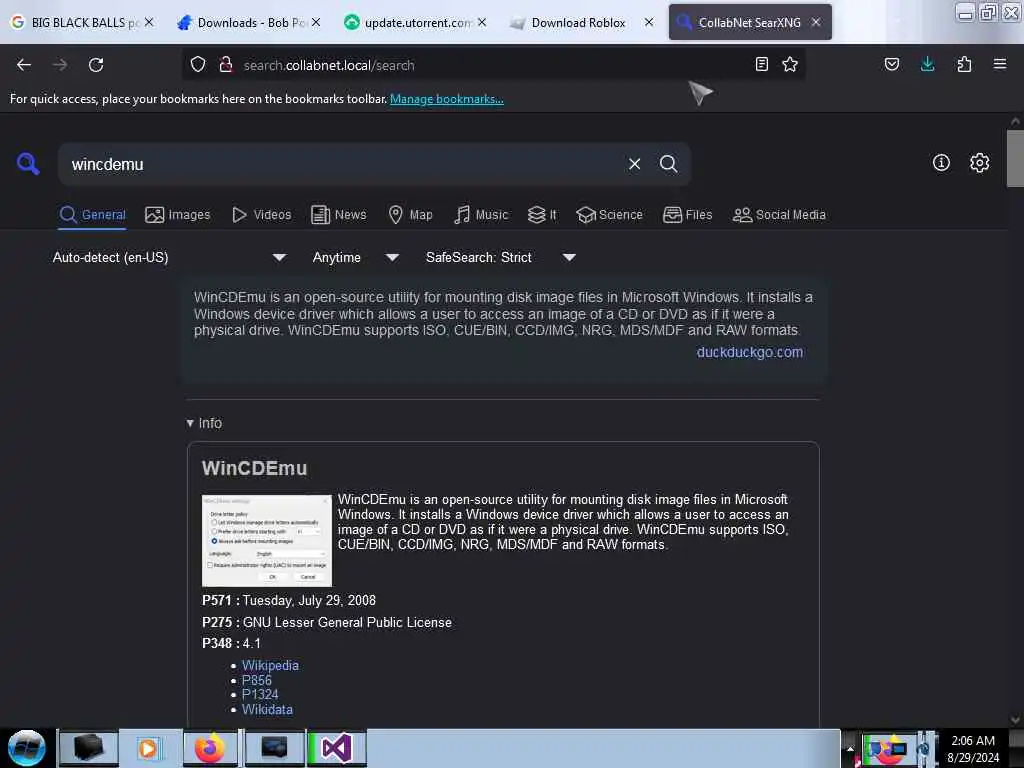Click the Tuesday, July 29, 2008 date
This screenshot has height=768, width=1024.
click(309, 600)
